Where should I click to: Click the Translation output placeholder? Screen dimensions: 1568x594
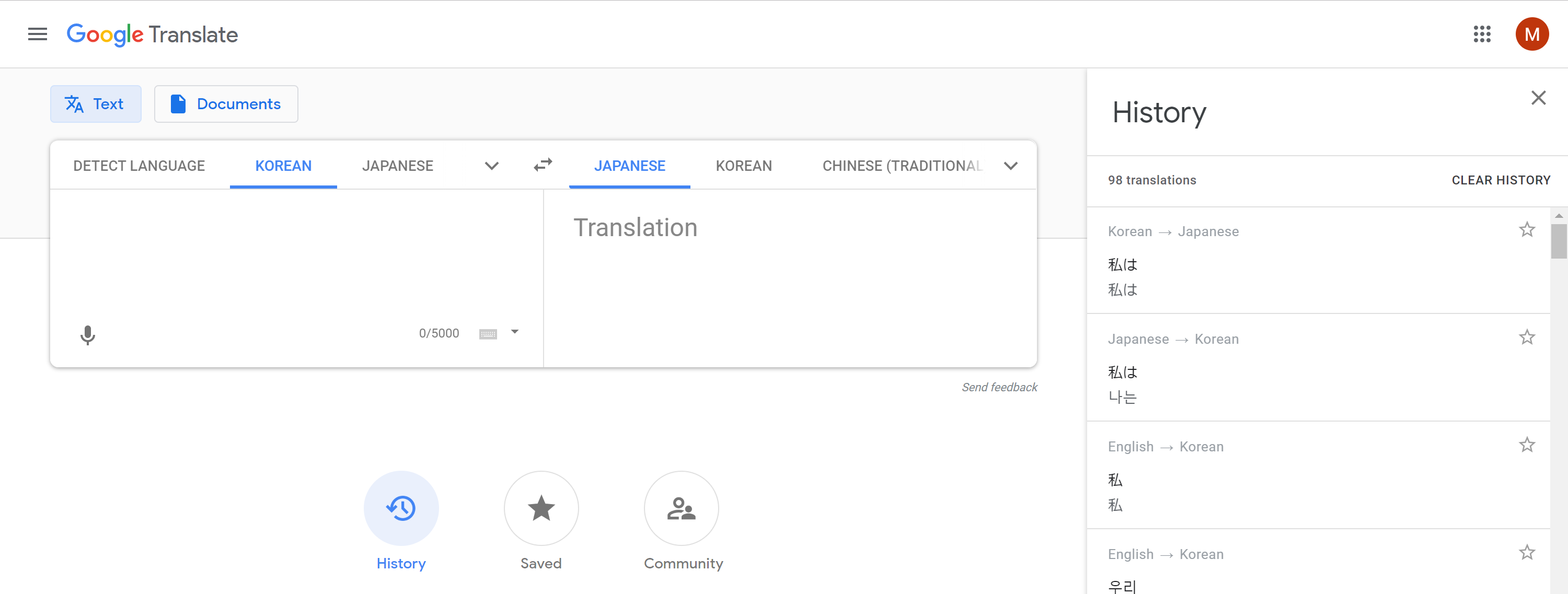[635, 228]
